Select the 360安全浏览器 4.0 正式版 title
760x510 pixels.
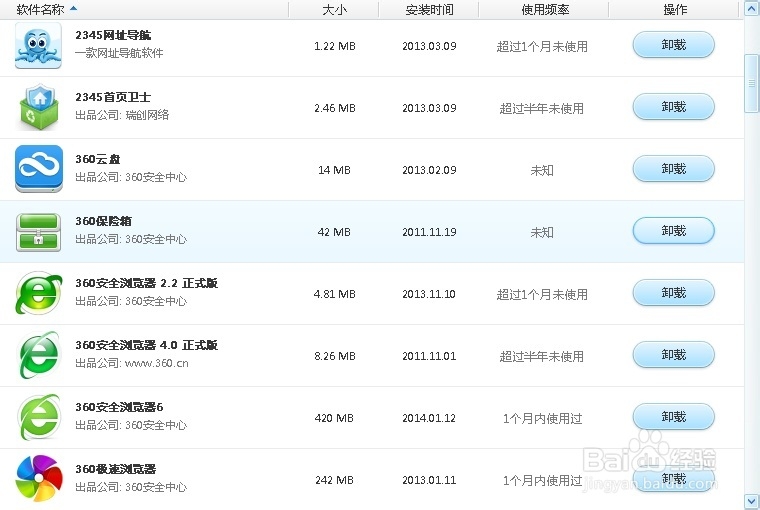pos(146,345)
